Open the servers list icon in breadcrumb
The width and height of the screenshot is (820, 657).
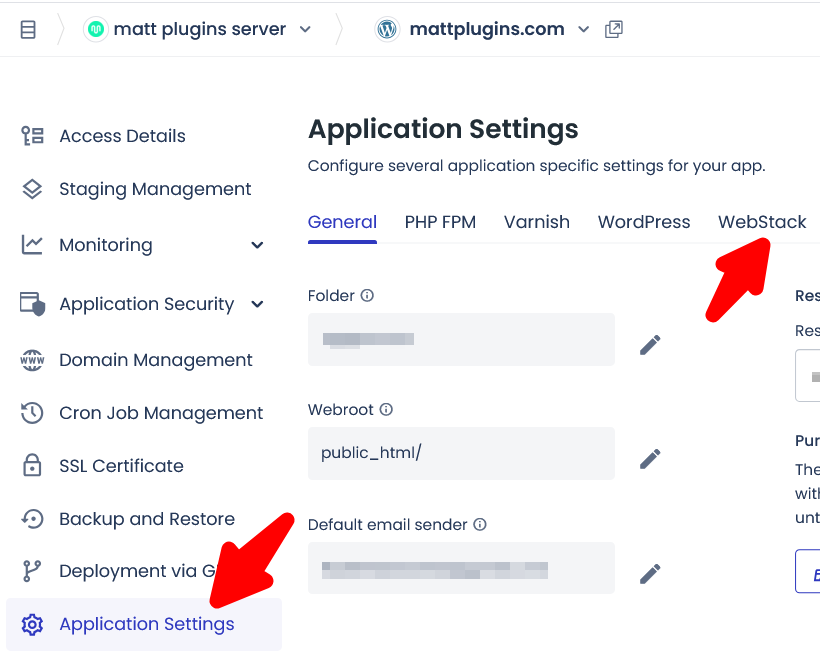(28, 30)
